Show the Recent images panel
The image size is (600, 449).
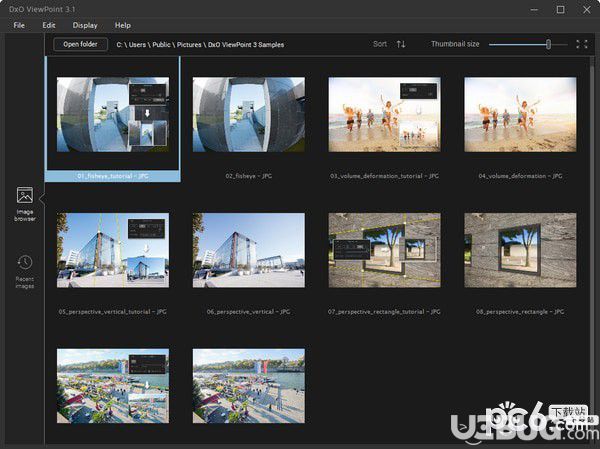[25, 271]
